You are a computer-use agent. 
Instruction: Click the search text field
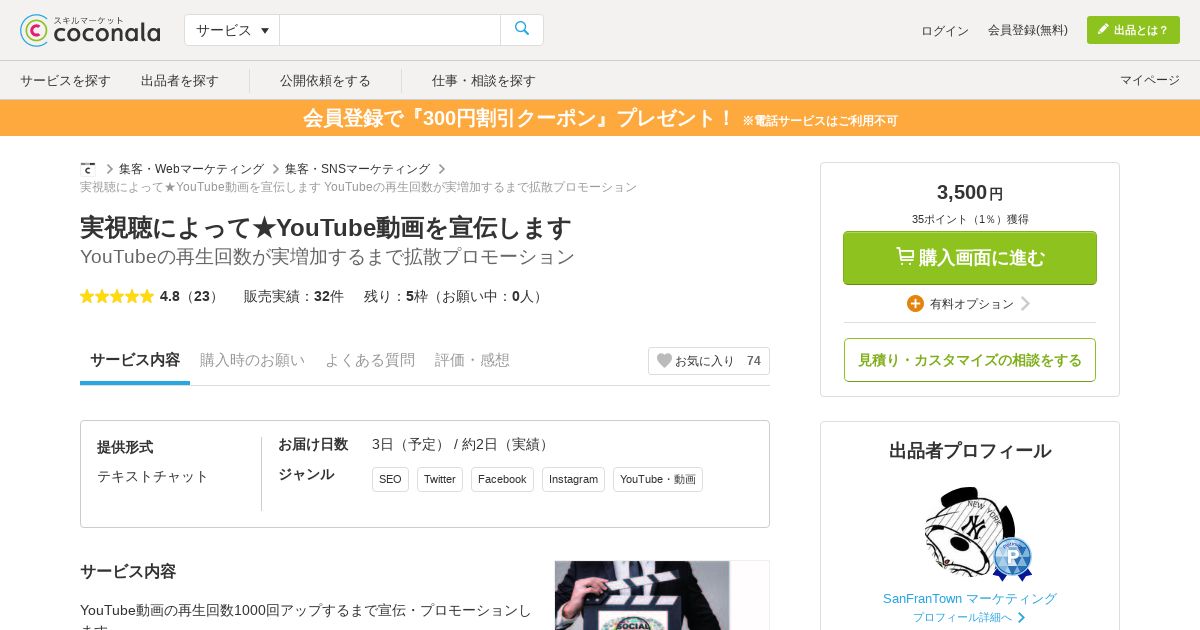(x=390, y=30)
